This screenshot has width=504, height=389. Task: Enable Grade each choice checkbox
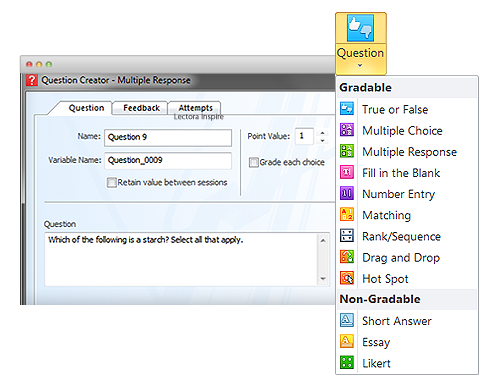click(254, 162)
